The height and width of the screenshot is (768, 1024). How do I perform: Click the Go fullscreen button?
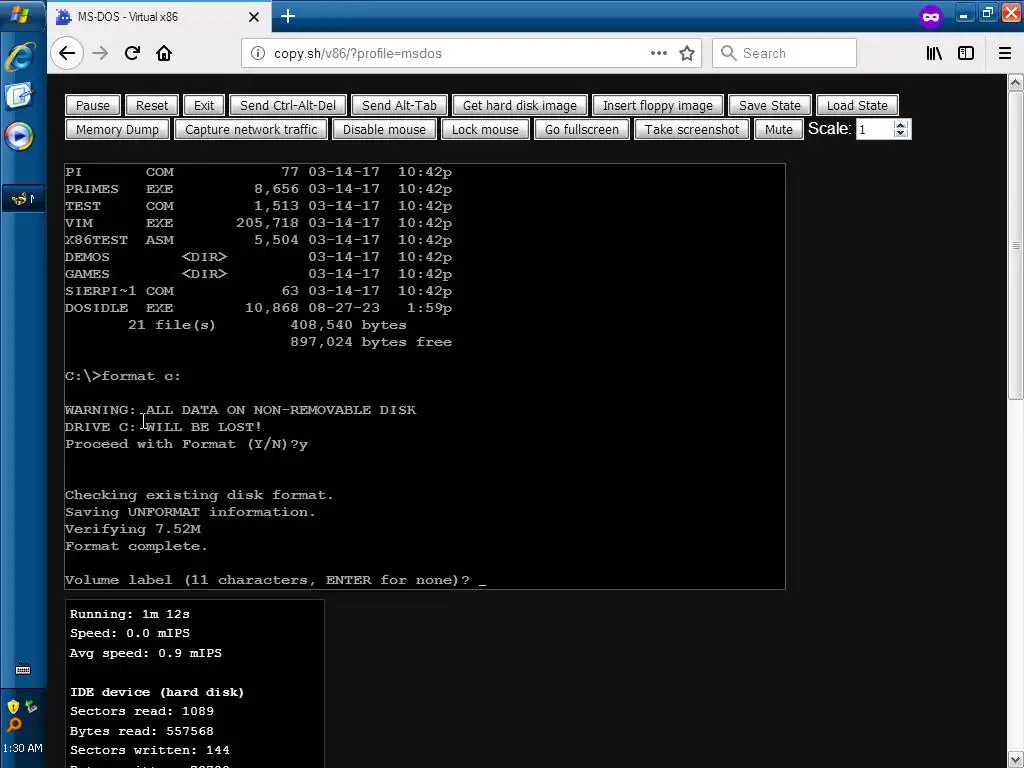coord(581,129)
